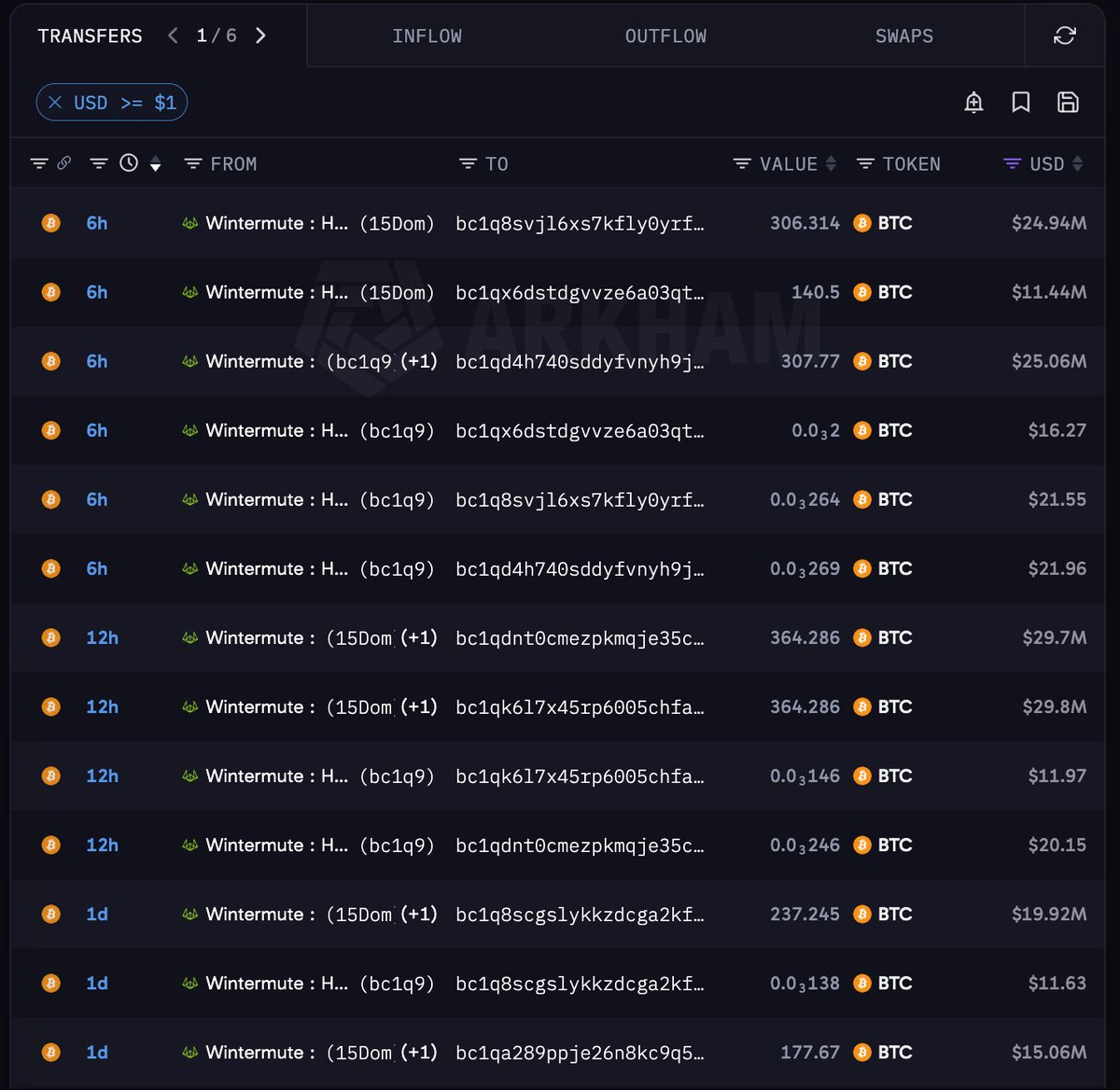Viewport: 1120px width, 1090px height.
Task: Open recipient bc1qa289ppje26n8kc9q5 address
Action: (x=580, y=1052)
